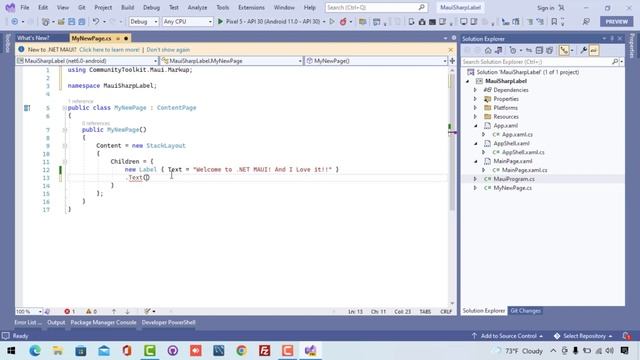Click the Properties wrench icon

[584, 51]
